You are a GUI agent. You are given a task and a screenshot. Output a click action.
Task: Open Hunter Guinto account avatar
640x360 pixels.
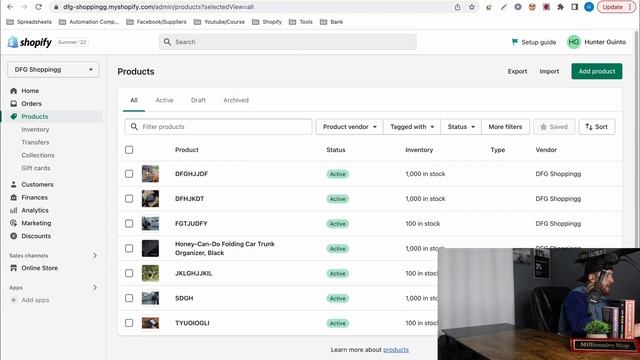tap(574, 42)
